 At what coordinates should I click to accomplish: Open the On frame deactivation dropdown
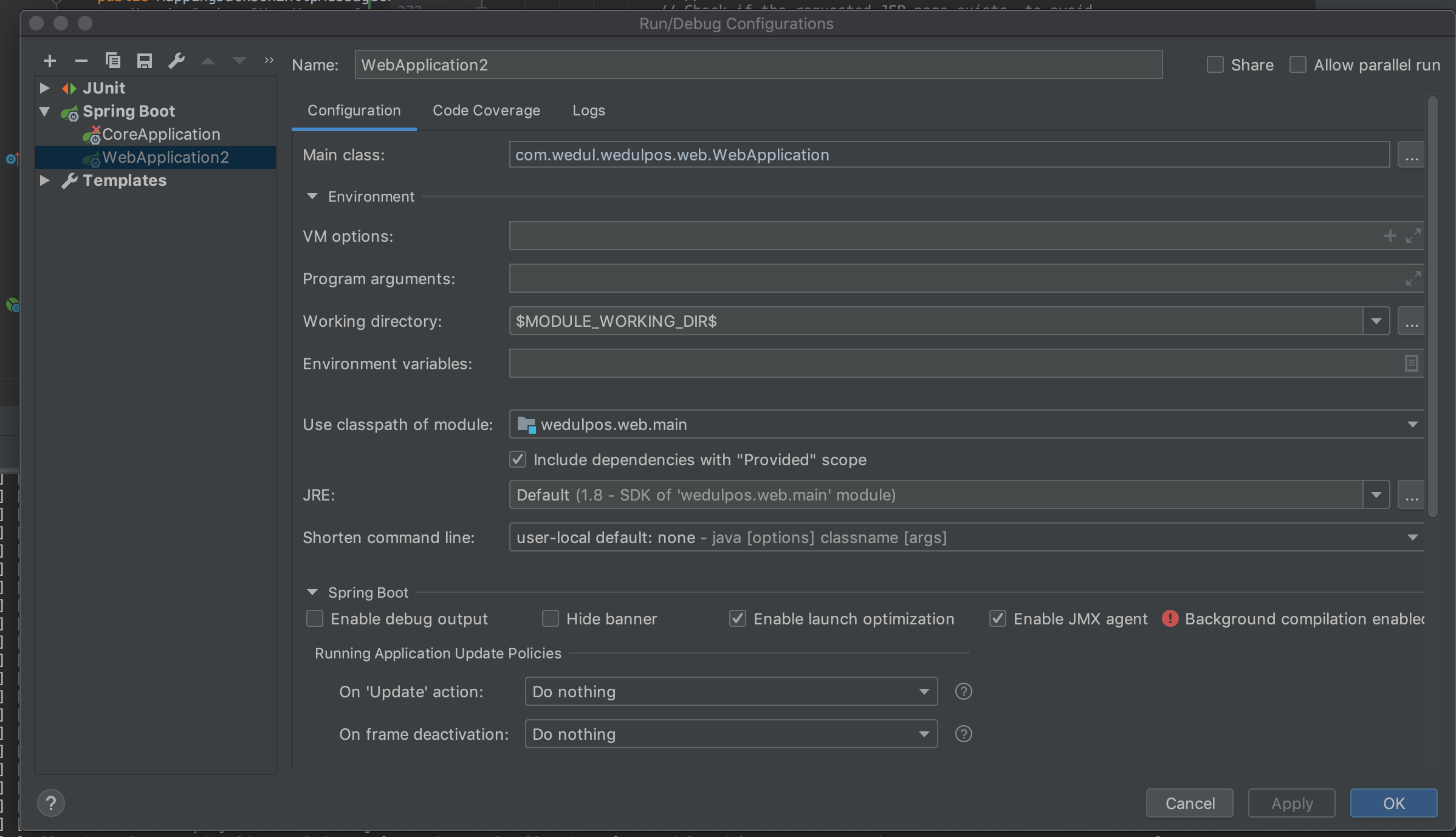pyautogui.click(x=730, y=734)
